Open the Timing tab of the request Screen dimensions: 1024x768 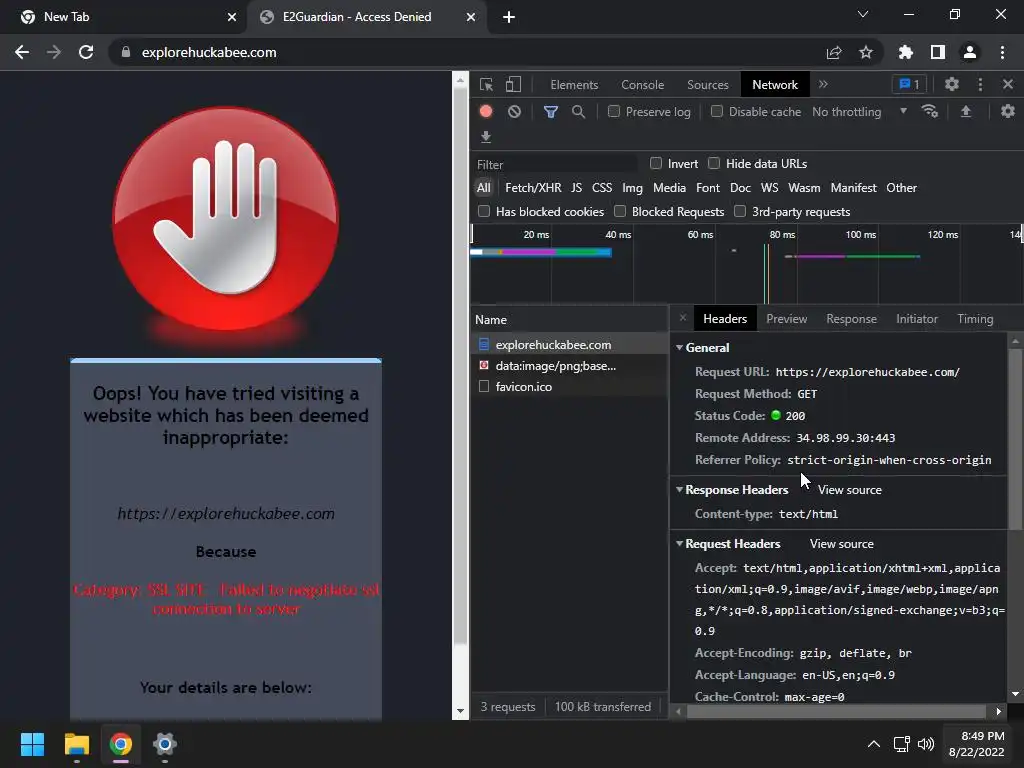pos(975,319)
